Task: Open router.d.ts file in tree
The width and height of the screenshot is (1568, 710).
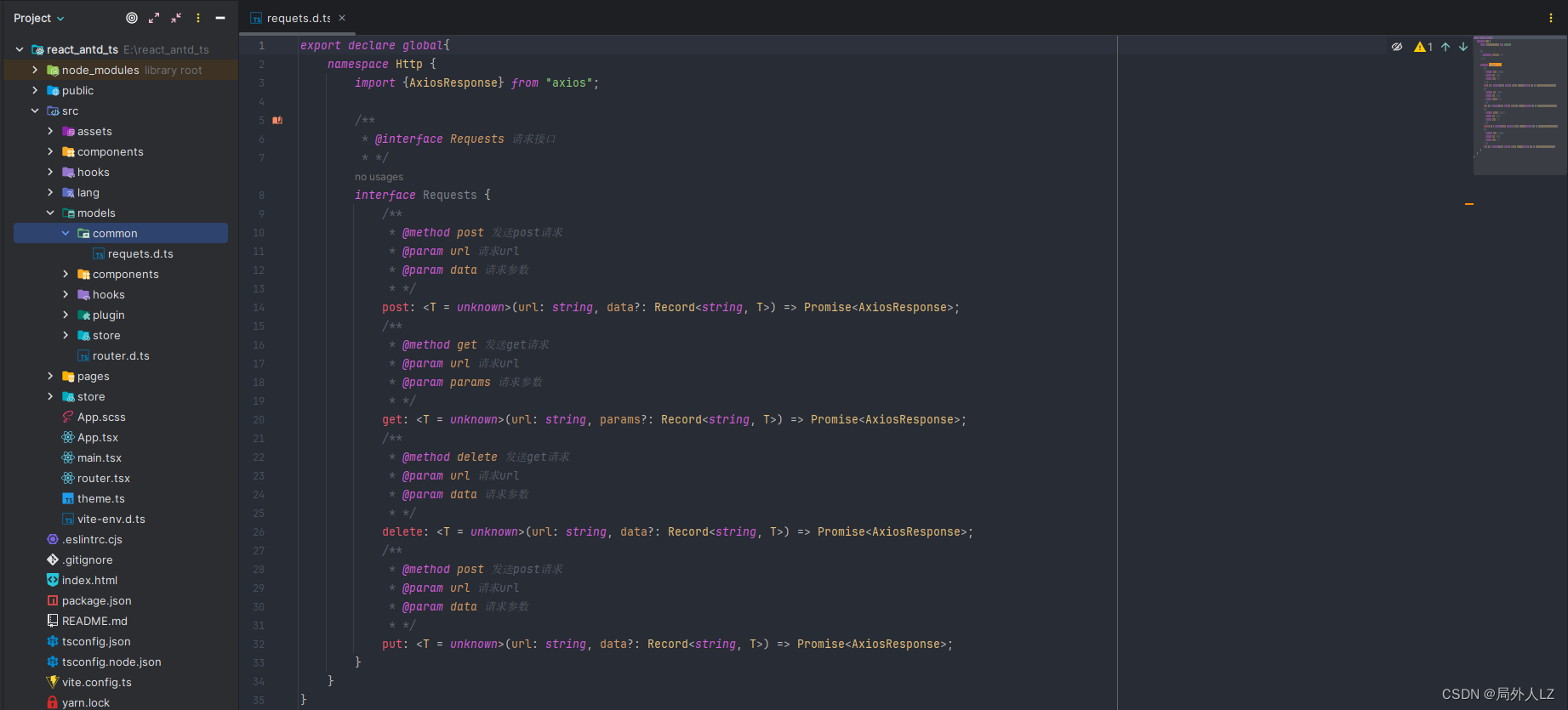Action: [121, 355]
